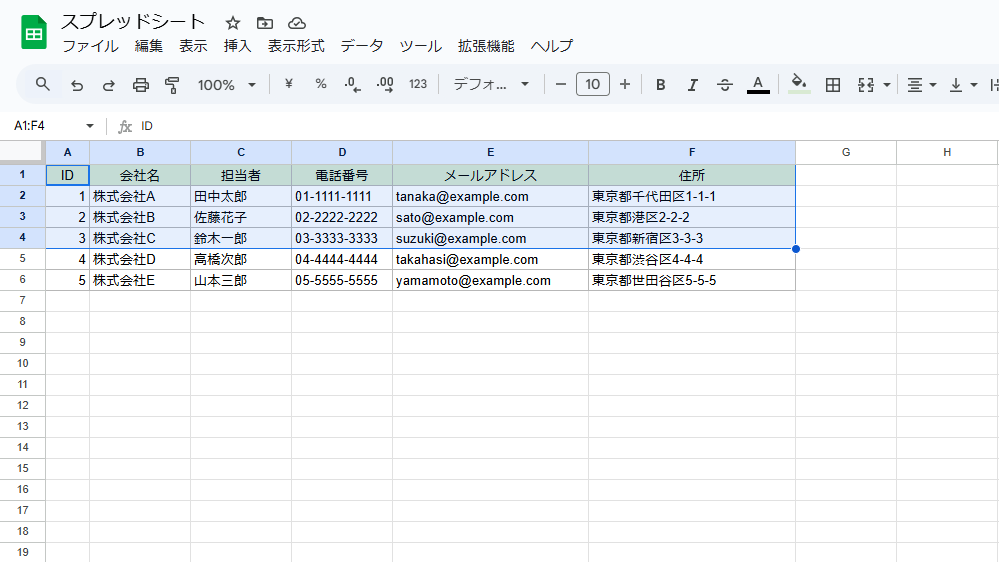999x562 pixels.
Task: Open more number formats 123
Action: (x=418, y=84)
